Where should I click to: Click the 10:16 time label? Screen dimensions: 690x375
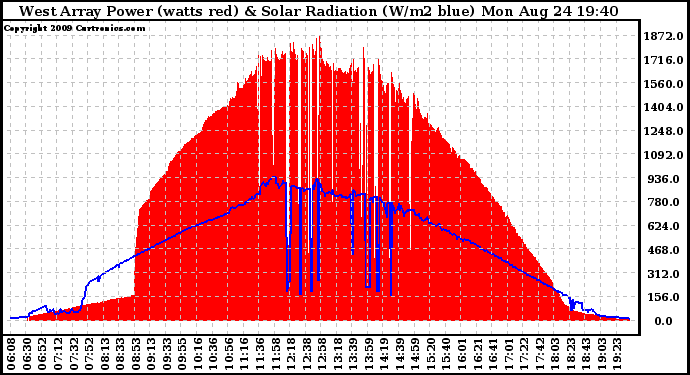[x=198, y=354]
